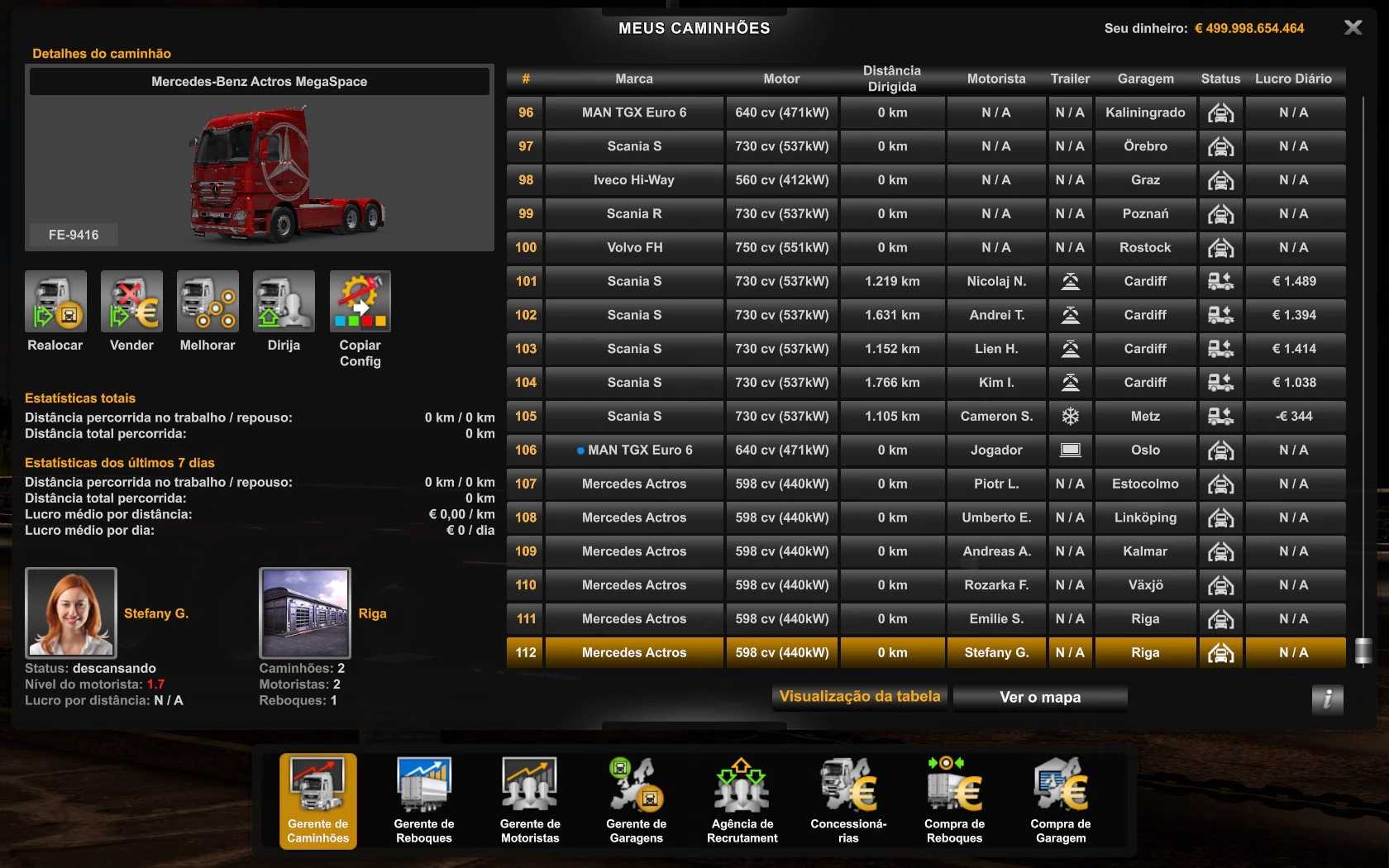The width and height of the screenshot is (1389, 868).
Task: Switch to Visualização da tabela tab
Action: pyautogui.click(x=860, y=697)
